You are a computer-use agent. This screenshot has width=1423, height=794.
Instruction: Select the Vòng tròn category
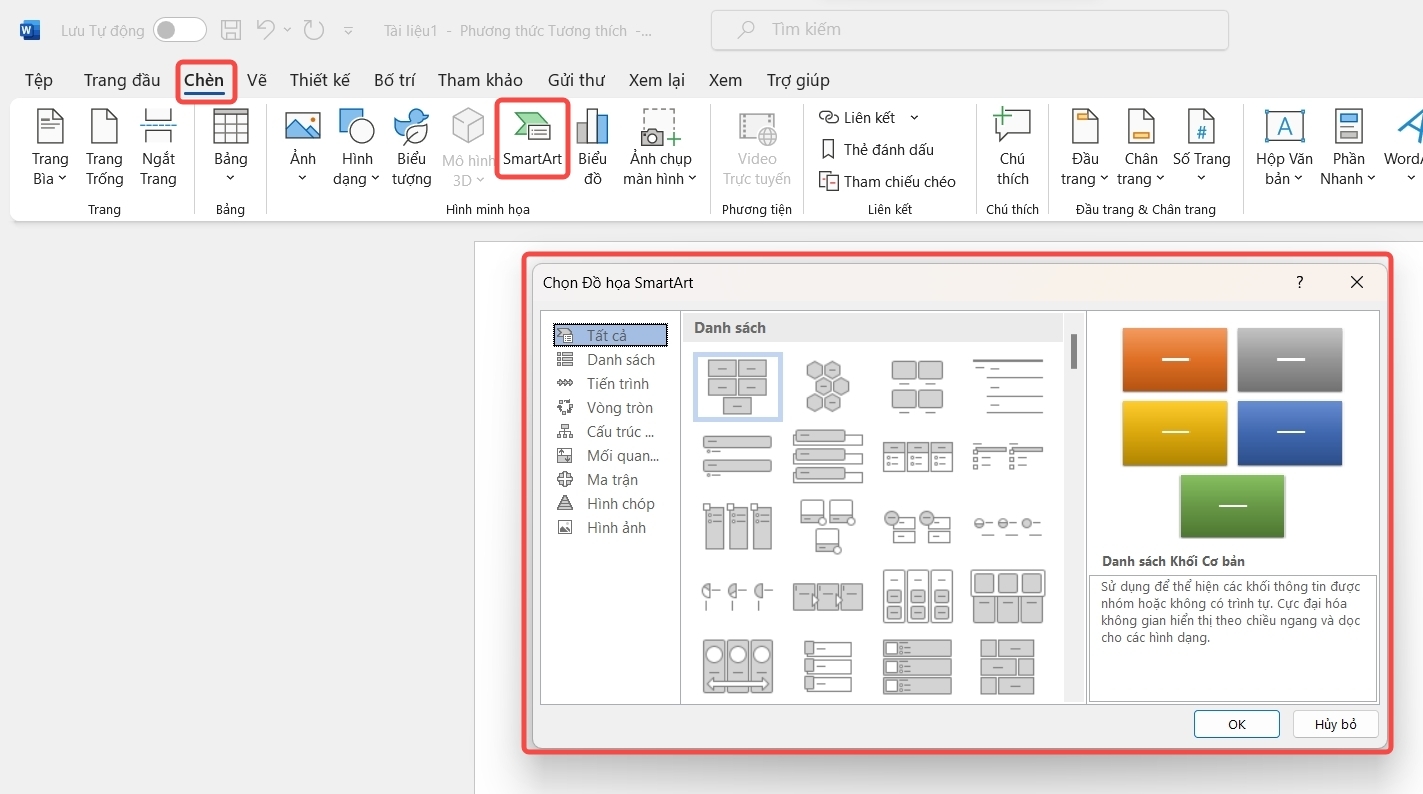[611, 408]
